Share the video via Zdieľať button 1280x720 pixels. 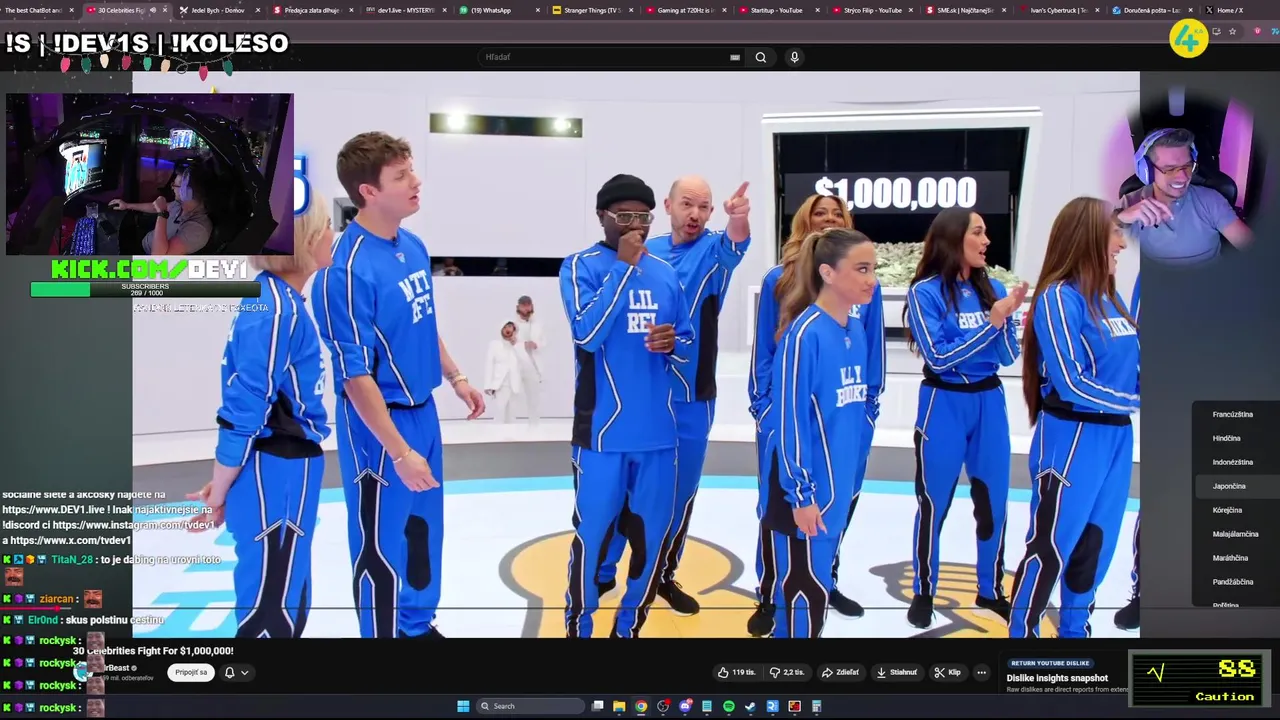tap(840, 672)
